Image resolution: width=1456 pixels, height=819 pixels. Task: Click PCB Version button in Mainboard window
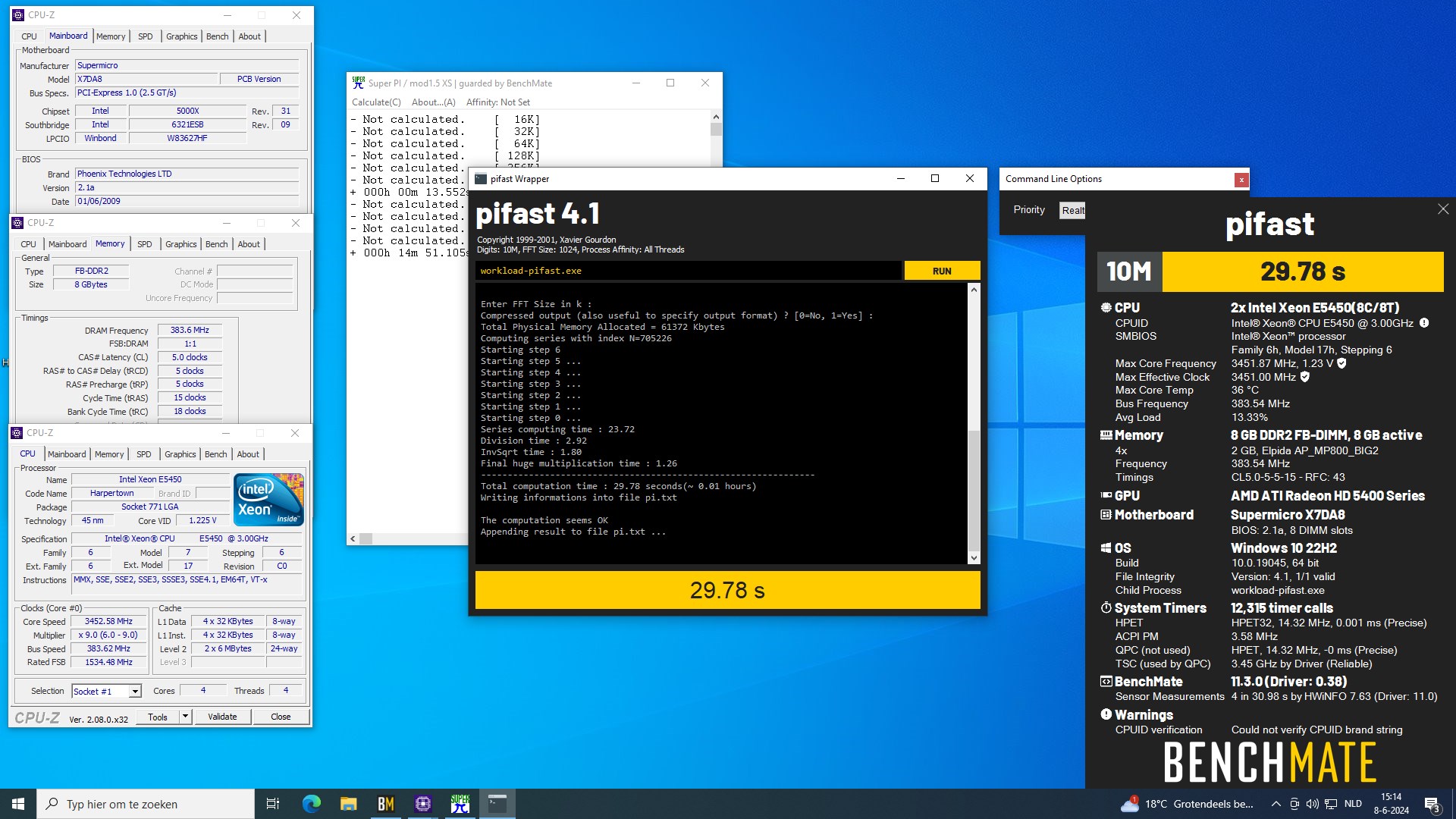(259, 79)
